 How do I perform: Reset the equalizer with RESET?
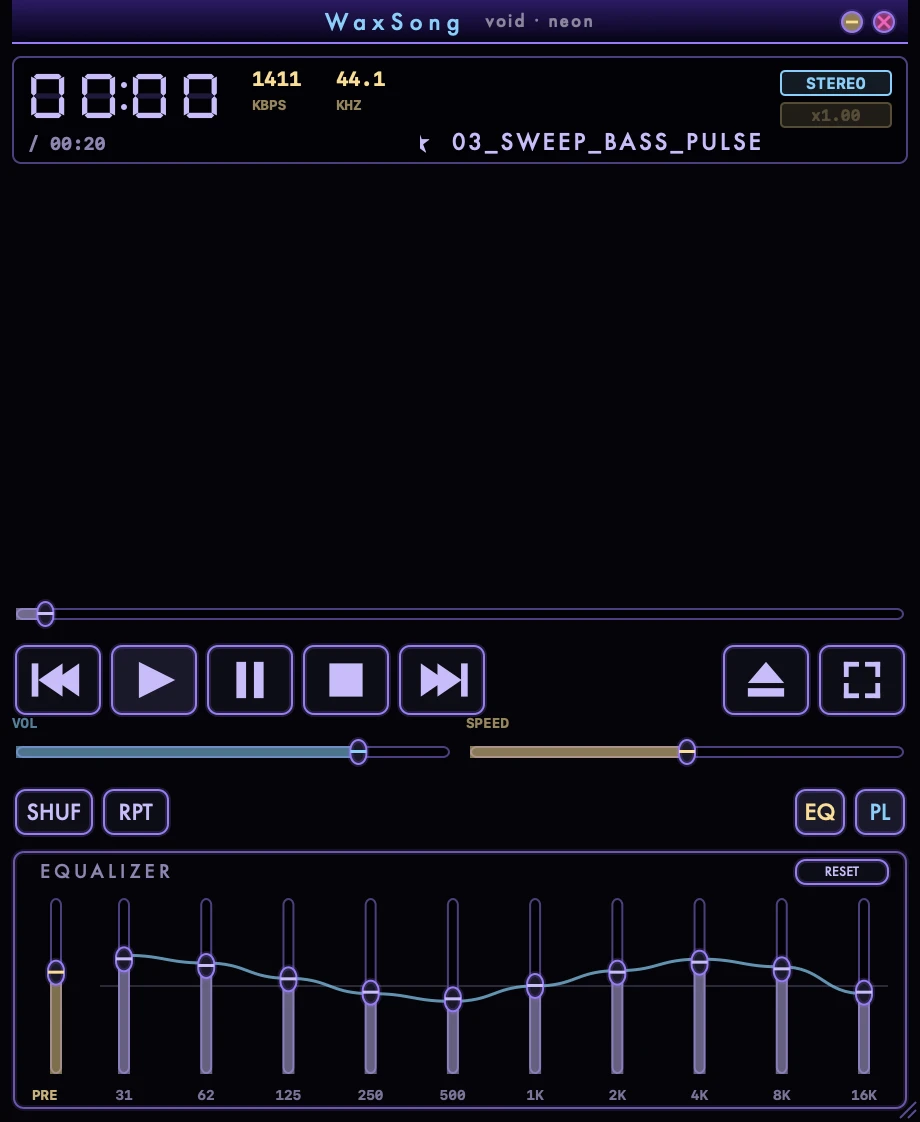[x=842, y=872]
